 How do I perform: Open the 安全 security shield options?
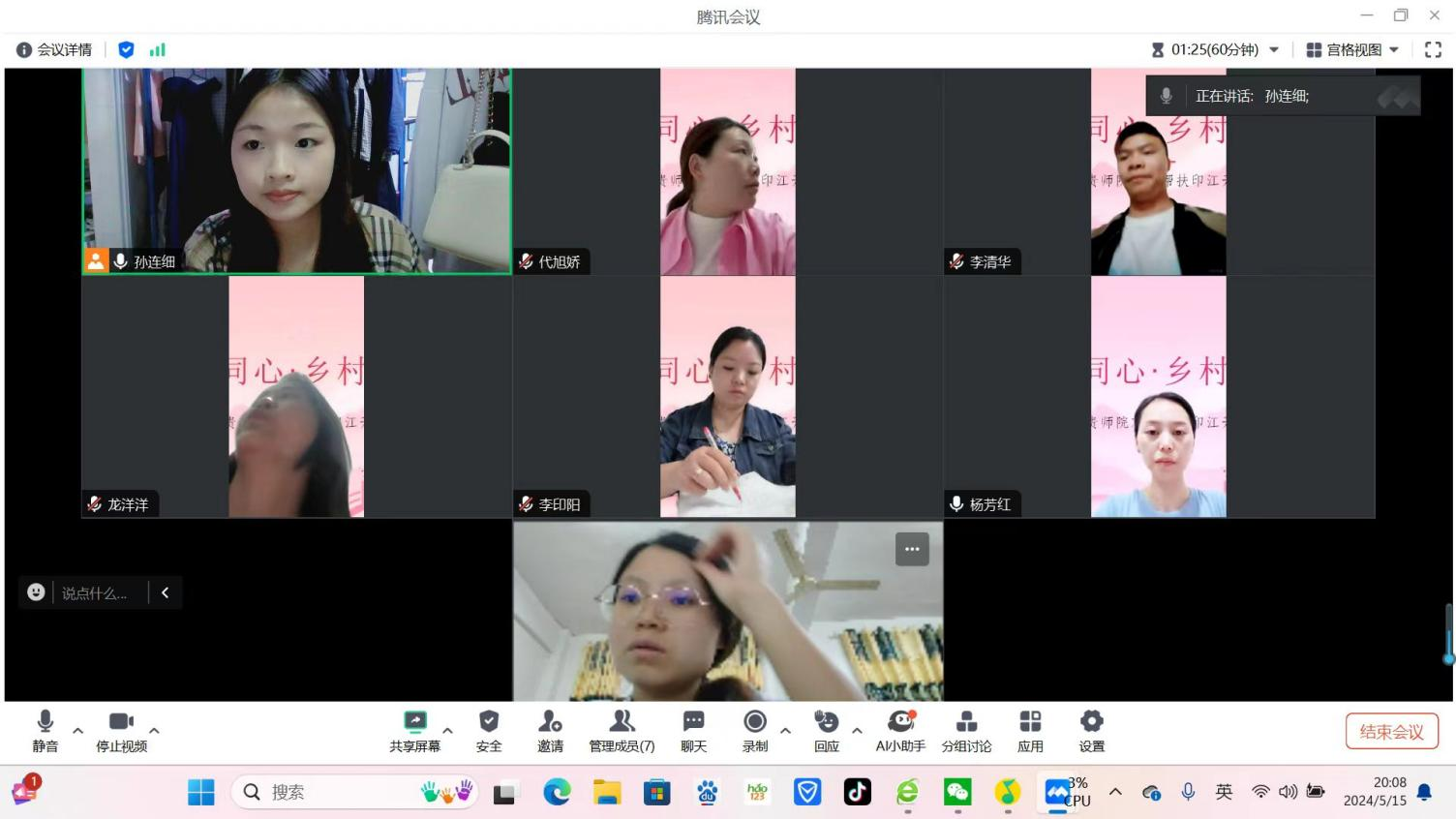(x=489, y=731)
